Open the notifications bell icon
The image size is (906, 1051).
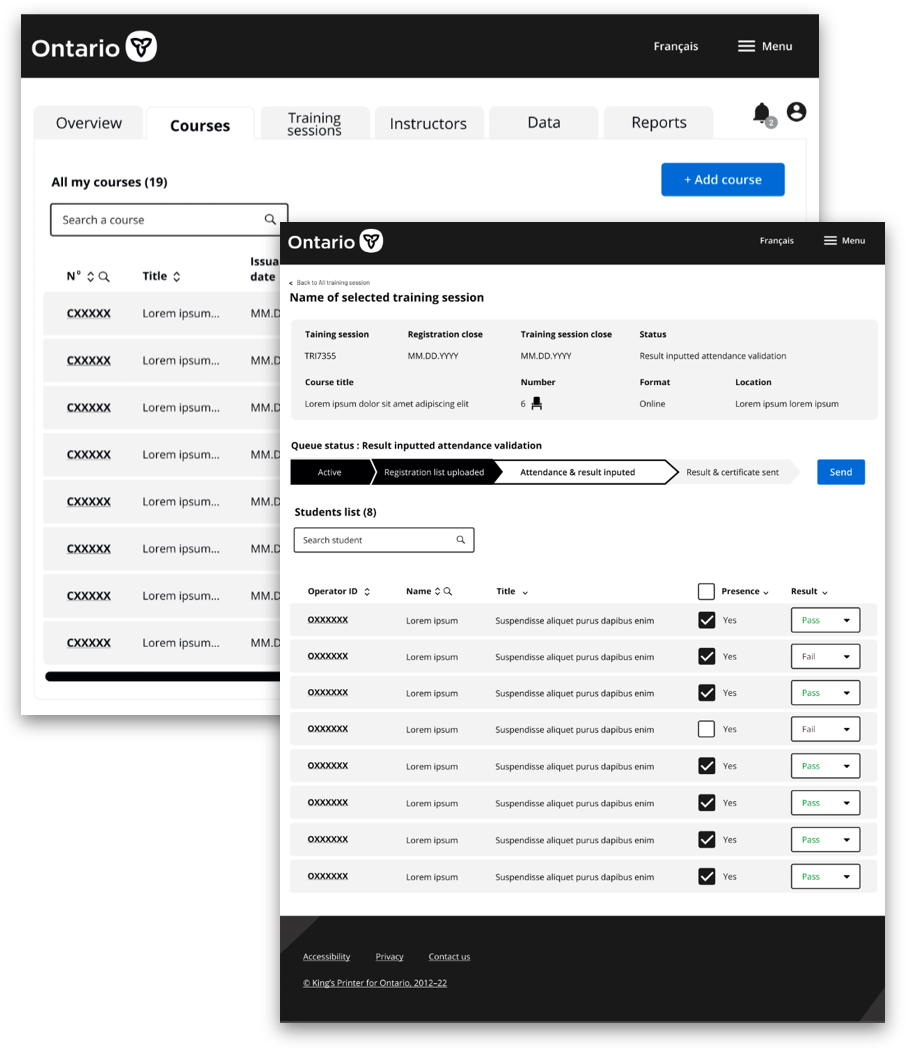click(762, 113)
